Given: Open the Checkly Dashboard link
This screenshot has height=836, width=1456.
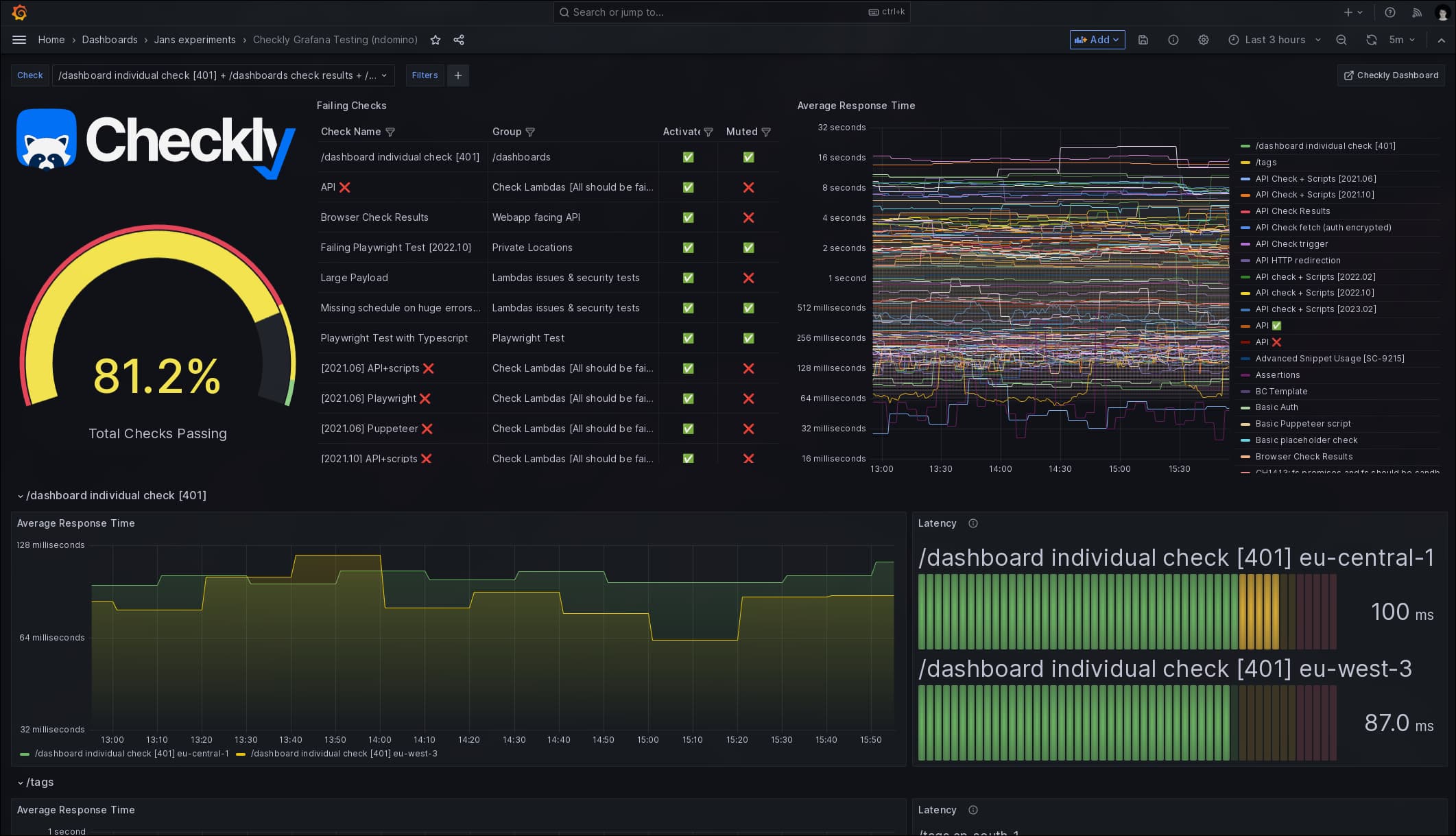Looking at the screenshot, I should click(x=1391, y=75).
